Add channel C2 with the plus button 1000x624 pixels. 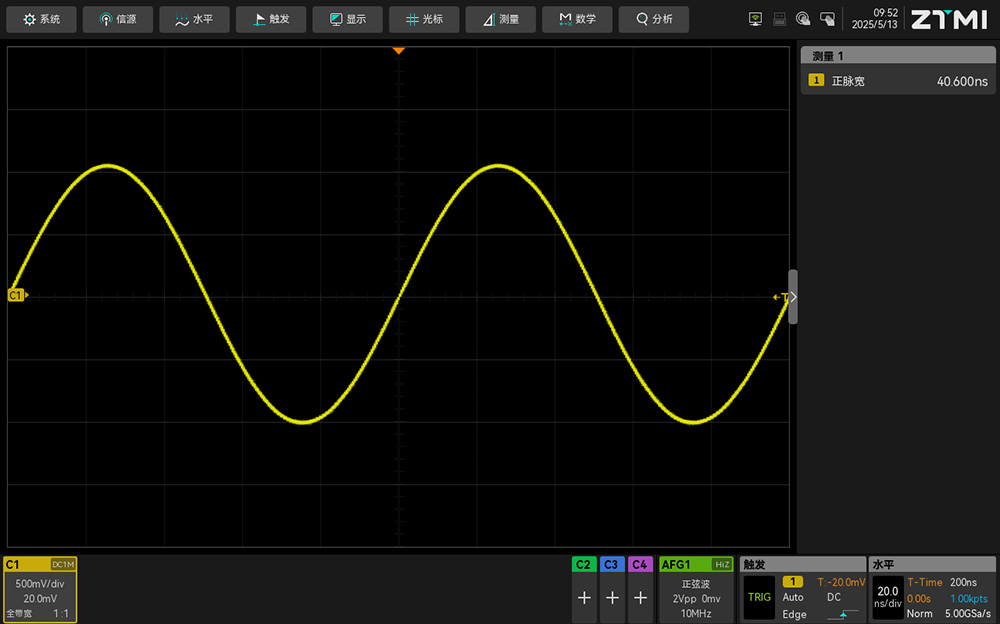click(584, 598)
